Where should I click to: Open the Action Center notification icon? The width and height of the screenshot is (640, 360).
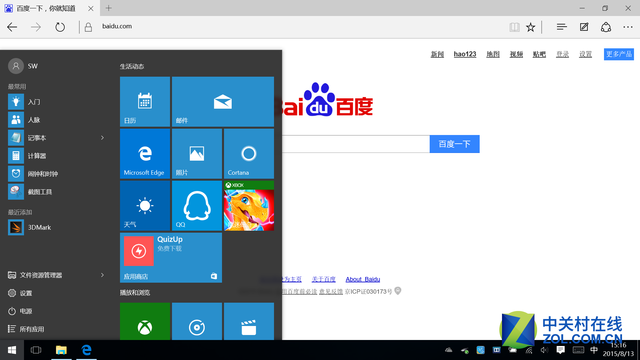[561, 350]
